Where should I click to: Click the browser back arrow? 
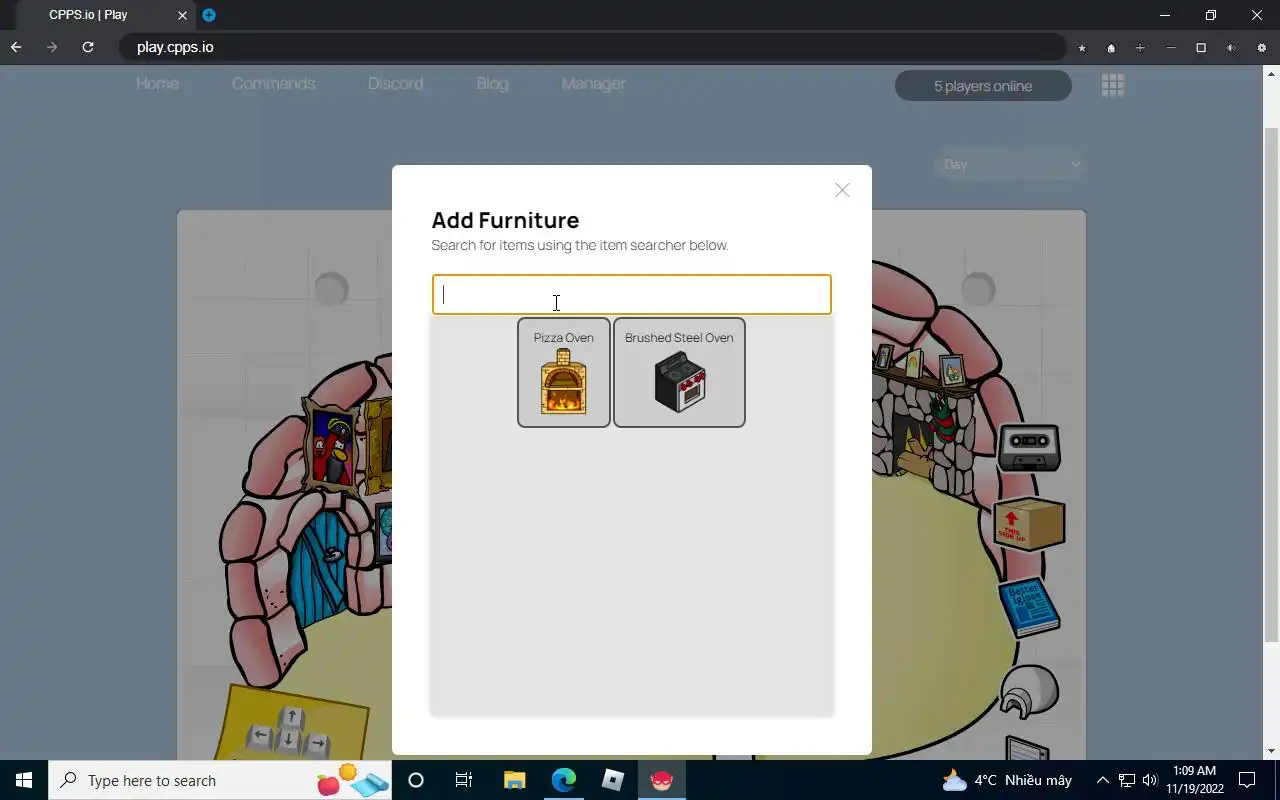pos(16,47)
